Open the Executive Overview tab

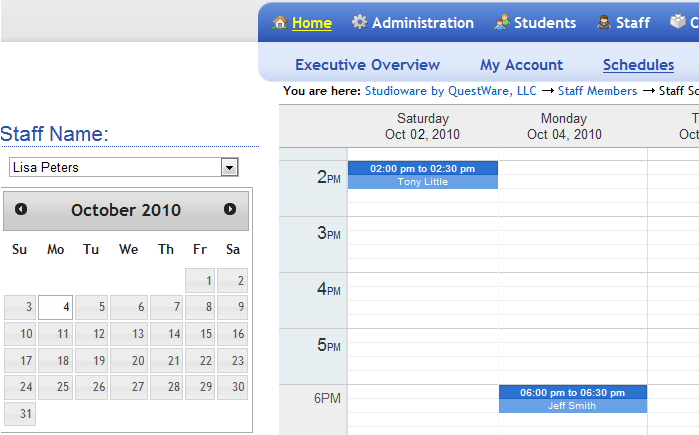[367, 65]
